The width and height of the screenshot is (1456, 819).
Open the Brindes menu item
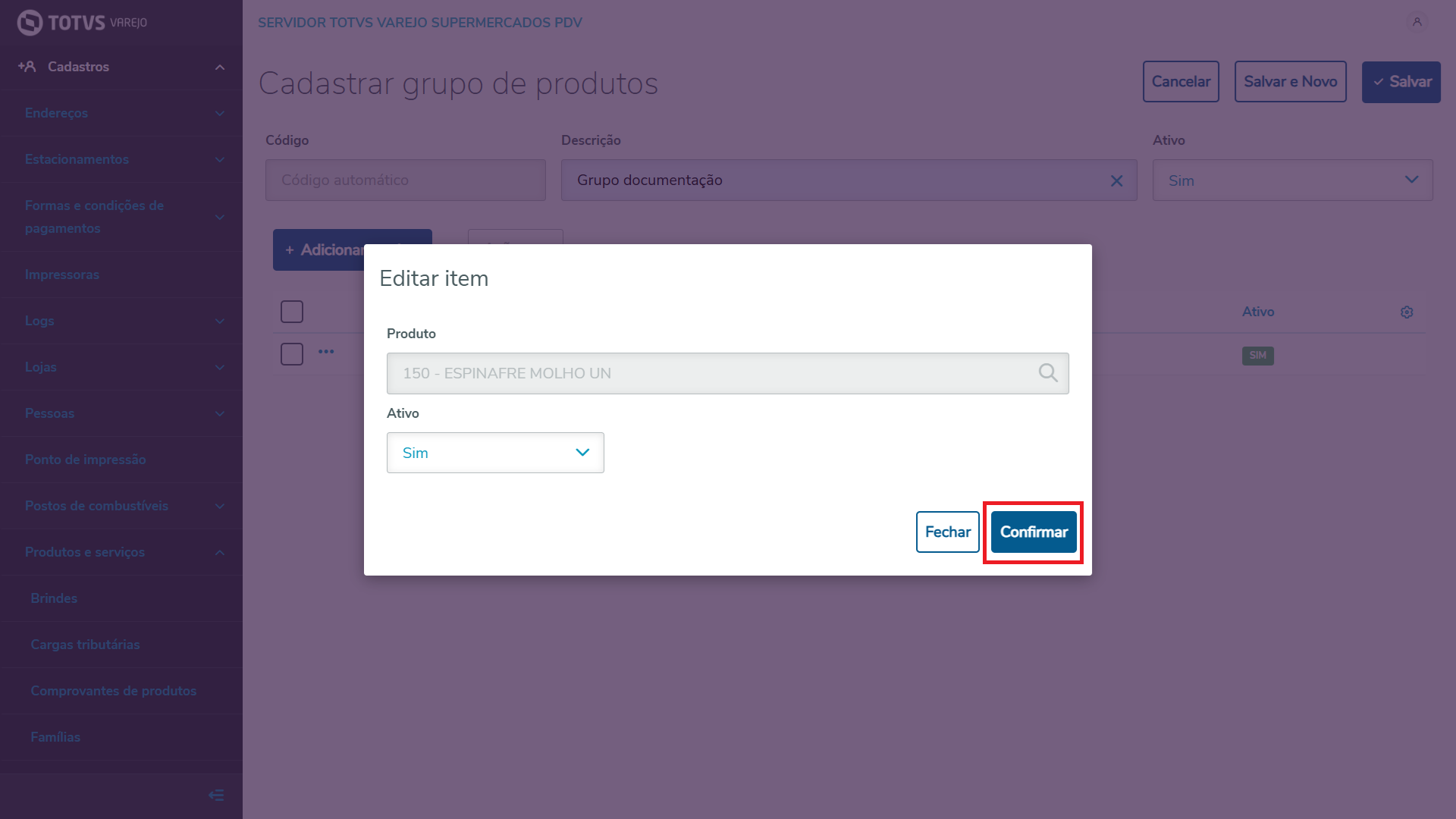point(54,598)
